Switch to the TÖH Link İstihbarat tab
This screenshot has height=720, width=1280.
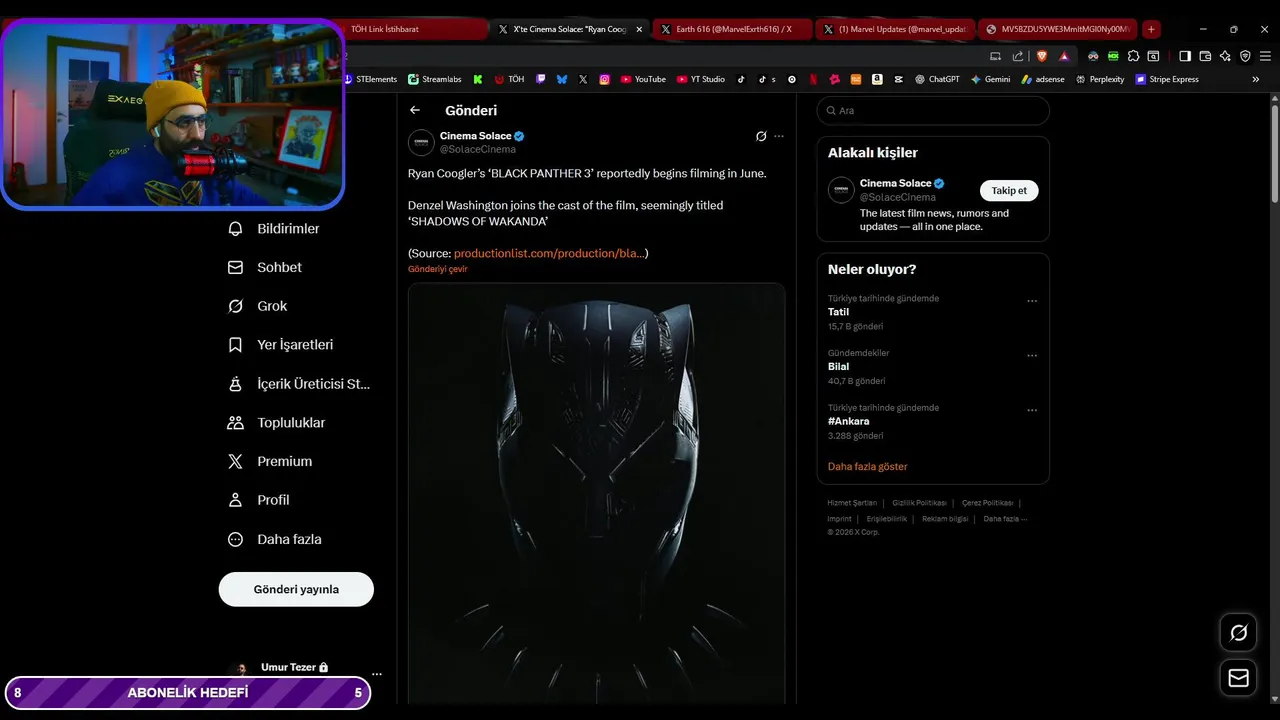415,29
